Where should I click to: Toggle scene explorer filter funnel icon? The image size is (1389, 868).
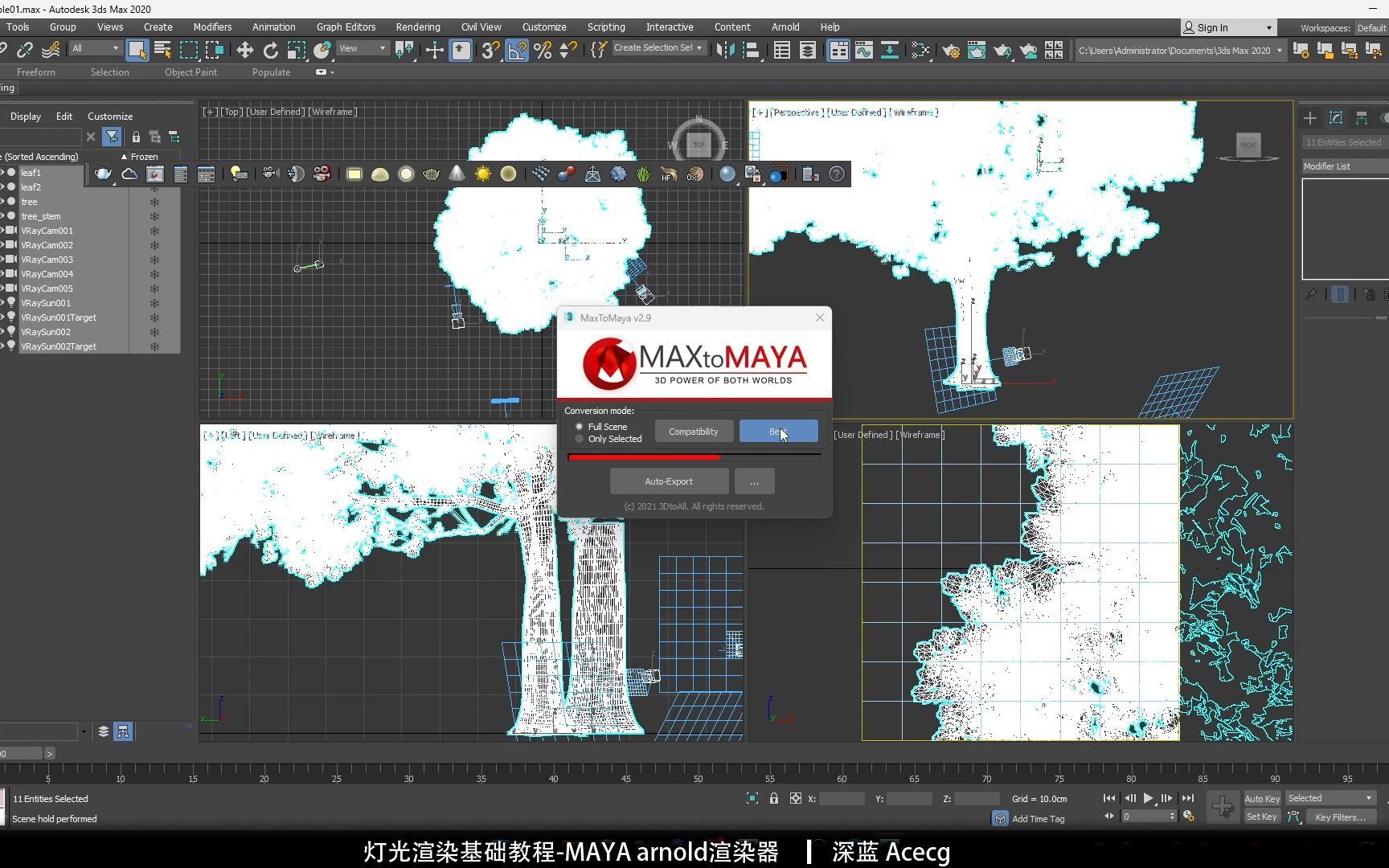pos(112,137)
